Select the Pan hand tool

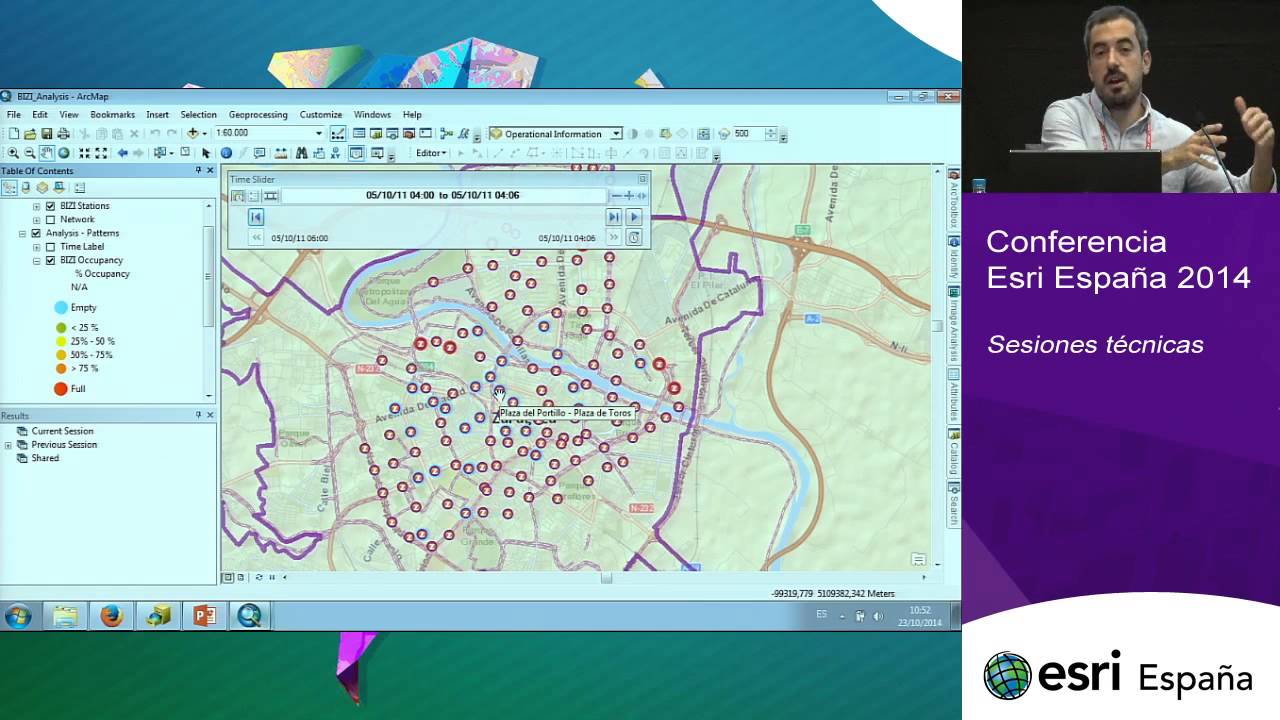[47, 153]
